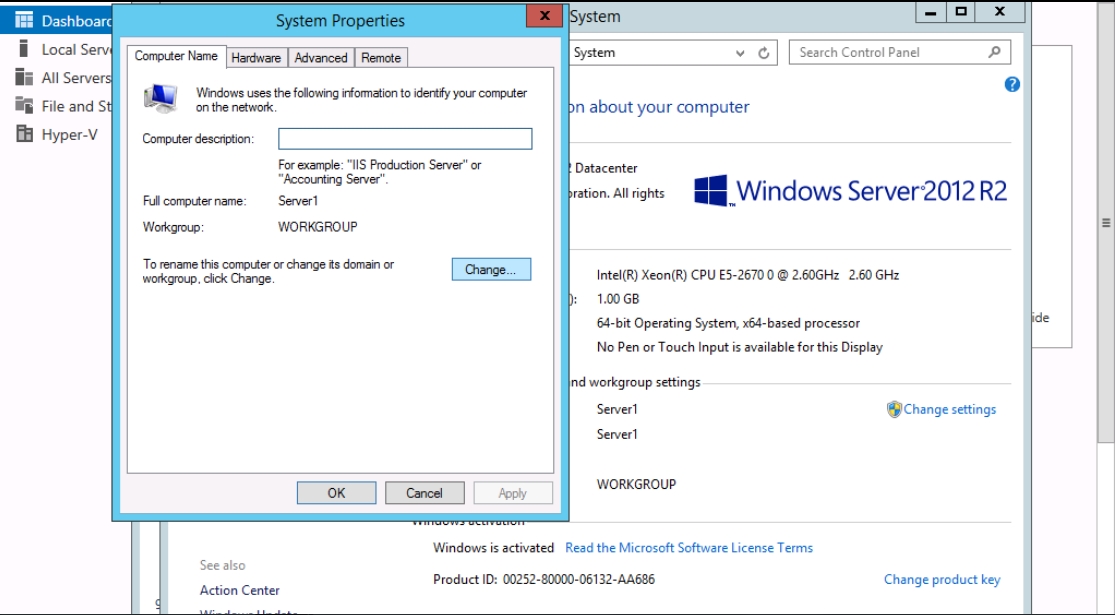Click the Windows Server 2012 R2 logo
Viewport: 1115px width, 615px height.
(x=850, y=191)
